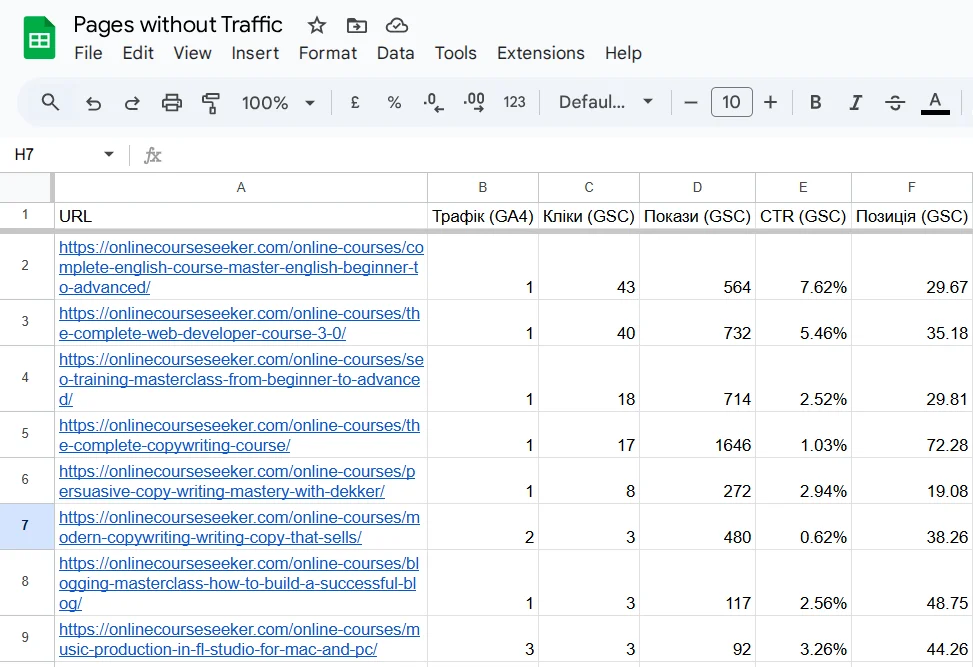Image resolution: width=973 pixels, height=667 pixels.
Task: Undo the last action
Action: point(93,102)
